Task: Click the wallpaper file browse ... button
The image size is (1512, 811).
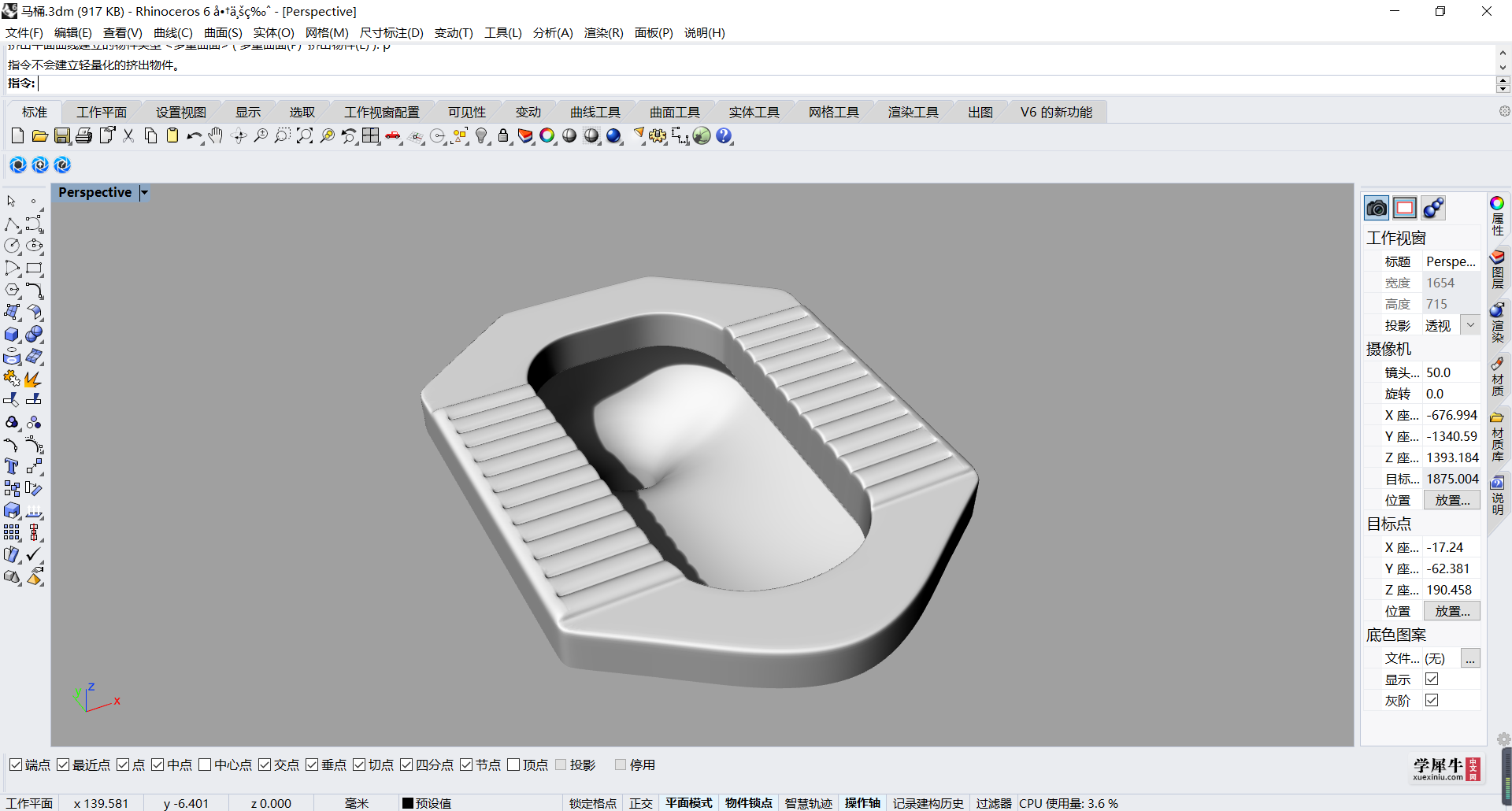Action: pyautogui.click(x=1470, y=658)
